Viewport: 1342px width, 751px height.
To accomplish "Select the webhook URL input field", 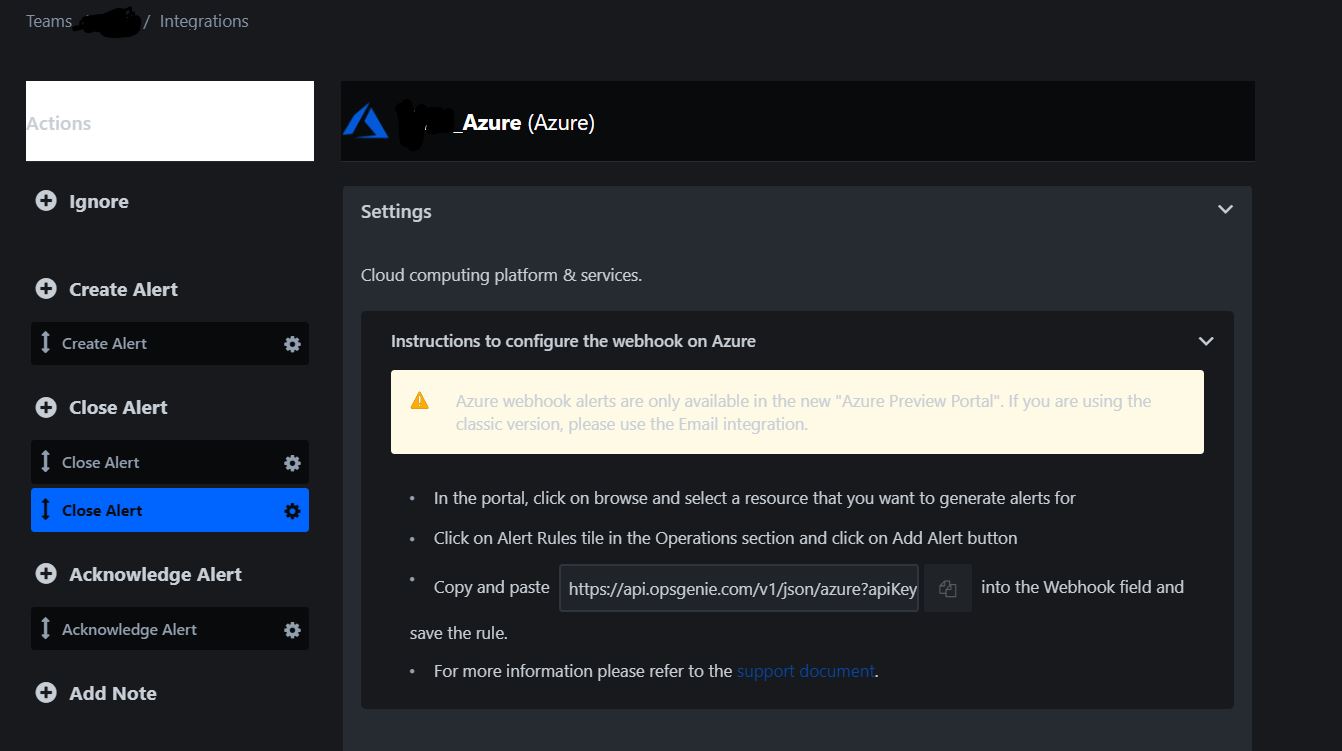I will (x=738, y=588).
